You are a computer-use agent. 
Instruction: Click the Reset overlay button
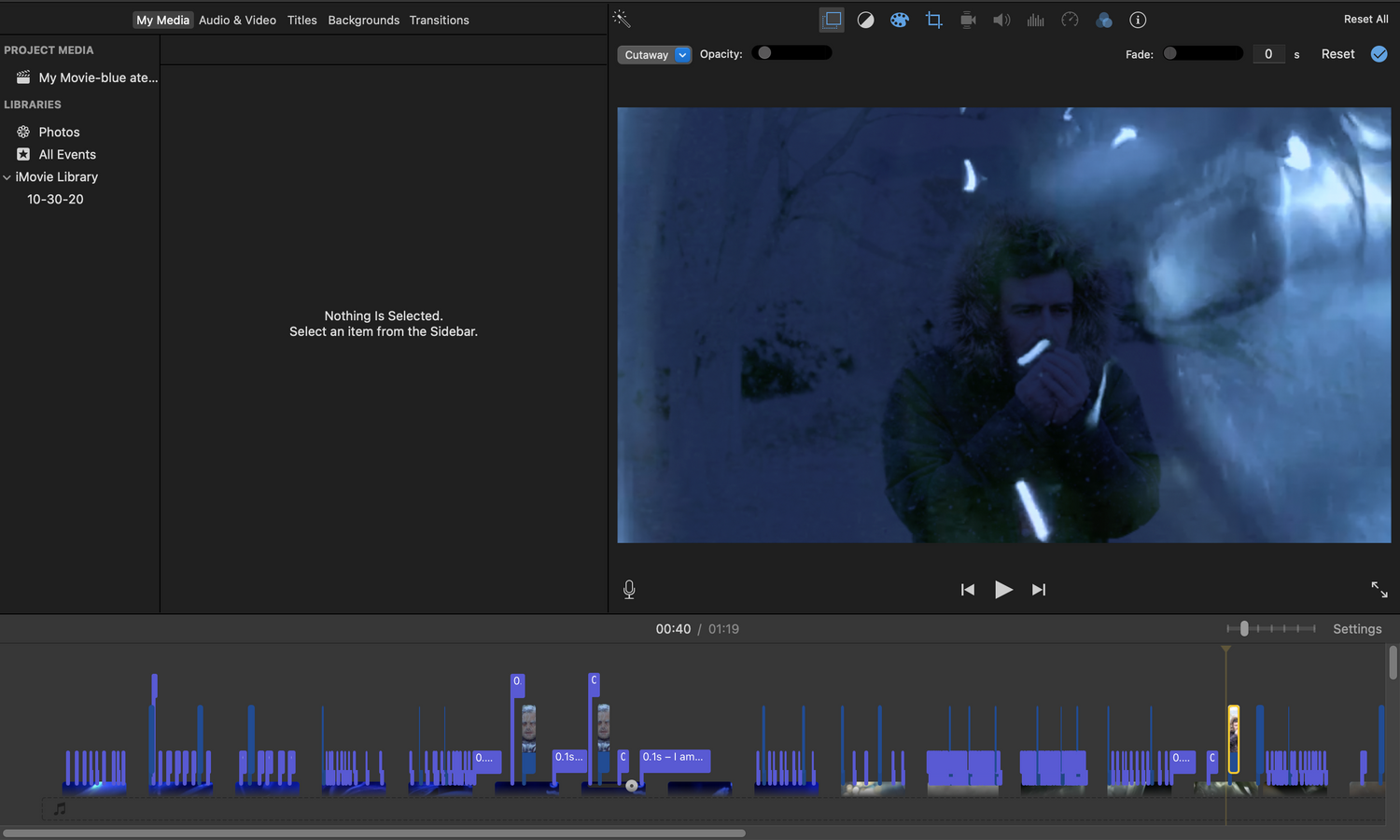1337,54
